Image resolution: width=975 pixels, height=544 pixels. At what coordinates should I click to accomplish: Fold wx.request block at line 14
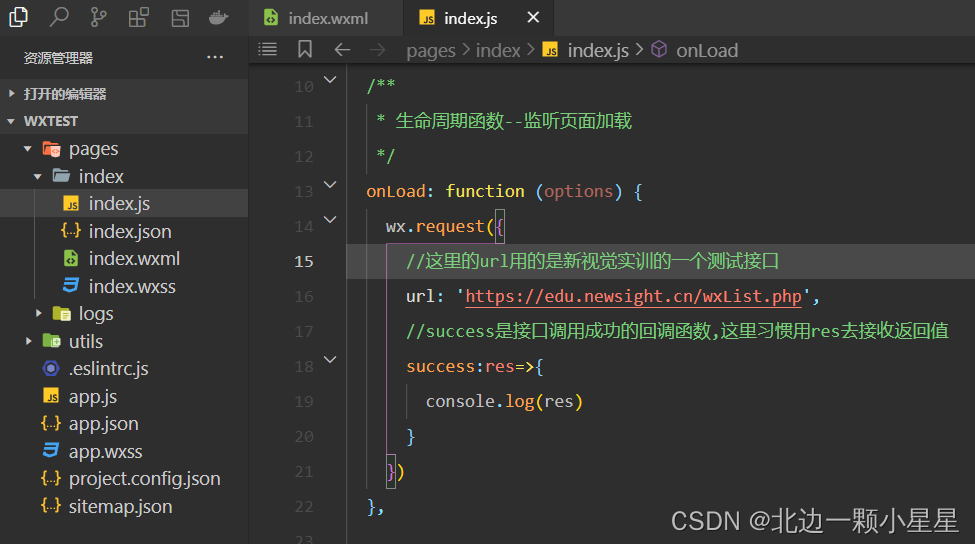click(330, 219)
